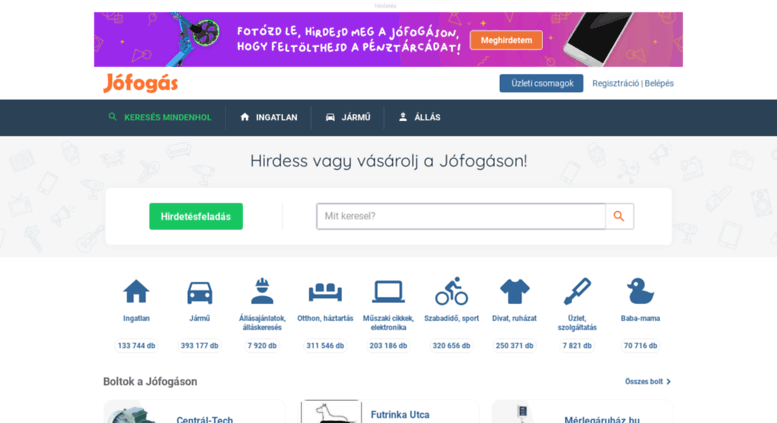777x423 pixels.
Task: Open the ÁLLÁS nav tab
Action: click(x=420, y=117)
